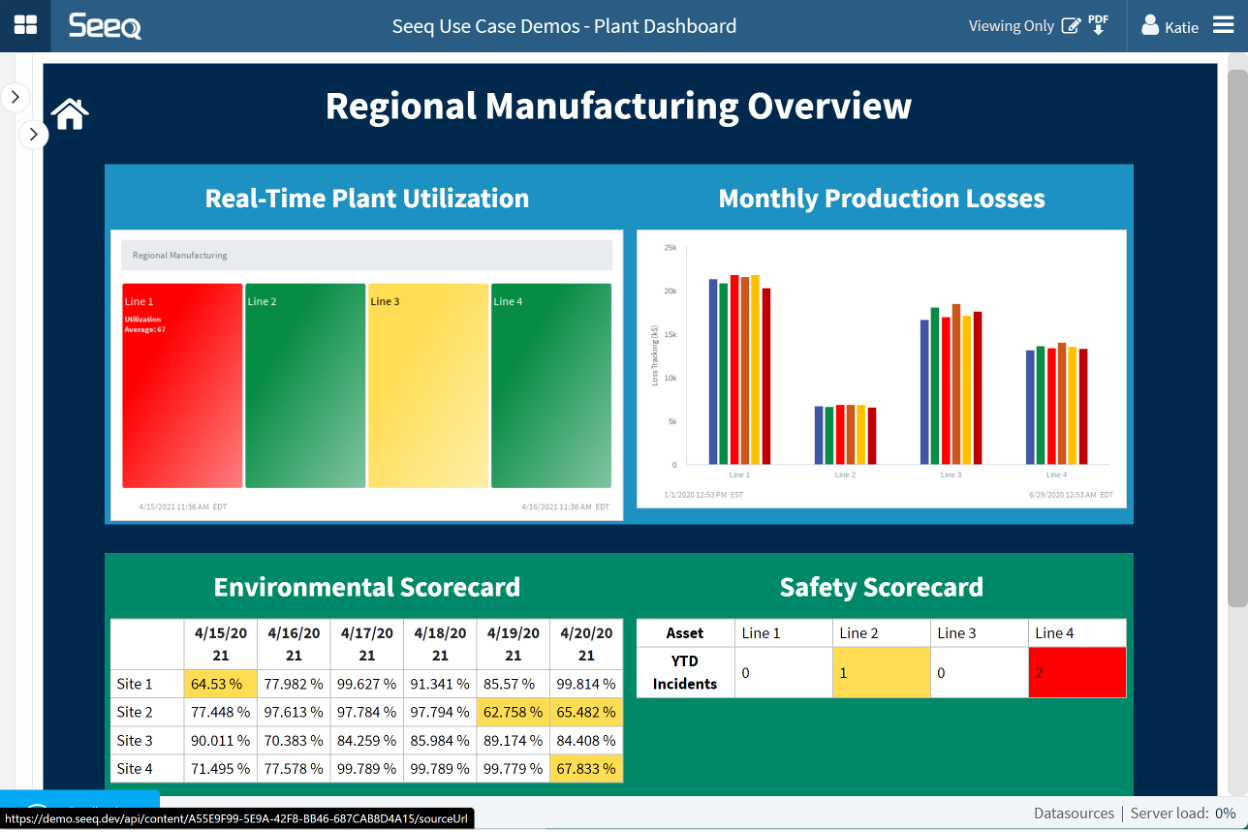Click the home icon on the dashboard
The image size is (1248, 832).
point(68,112)
